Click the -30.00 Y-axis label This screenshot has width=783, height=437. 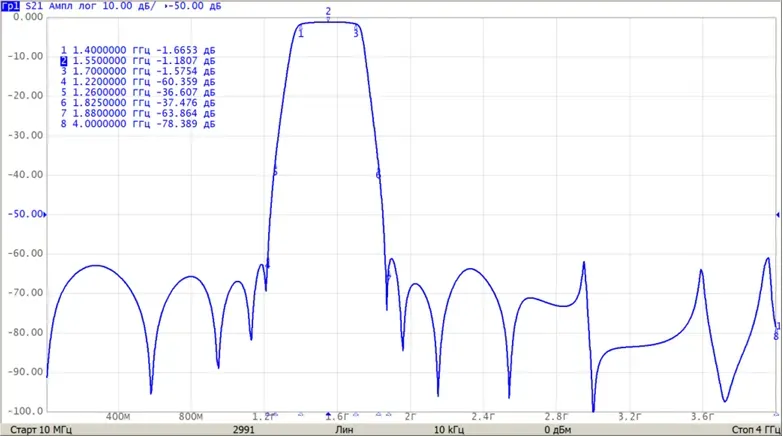(25, 135)
